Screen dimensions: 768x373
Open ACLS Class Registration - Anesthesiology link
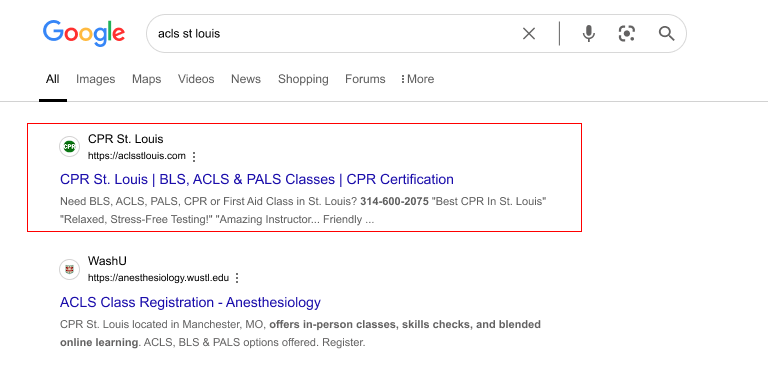(x=190, y=302)
